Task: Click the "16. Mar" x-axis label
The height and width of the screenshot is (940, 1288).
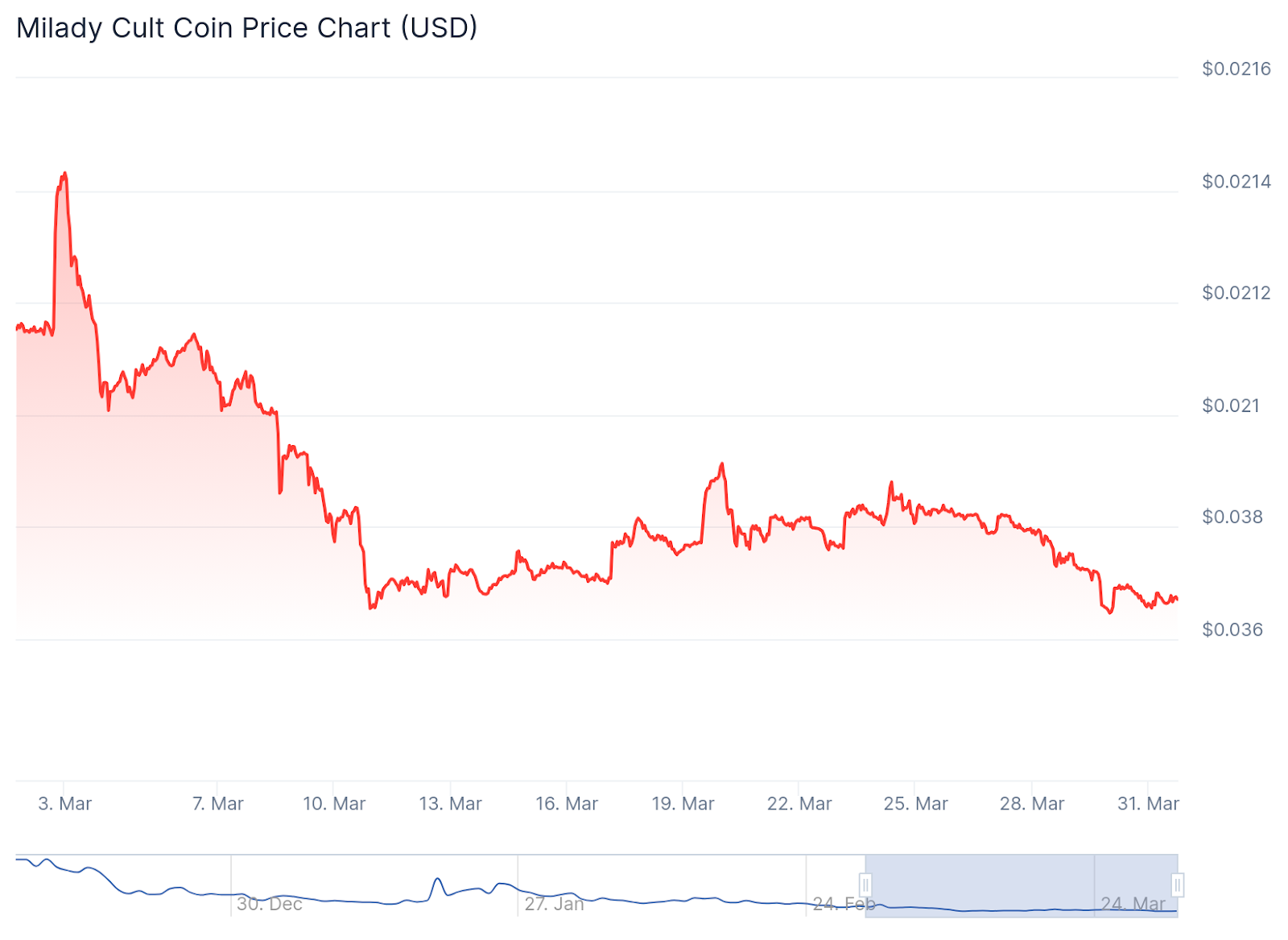Action: tap(567, 803)
